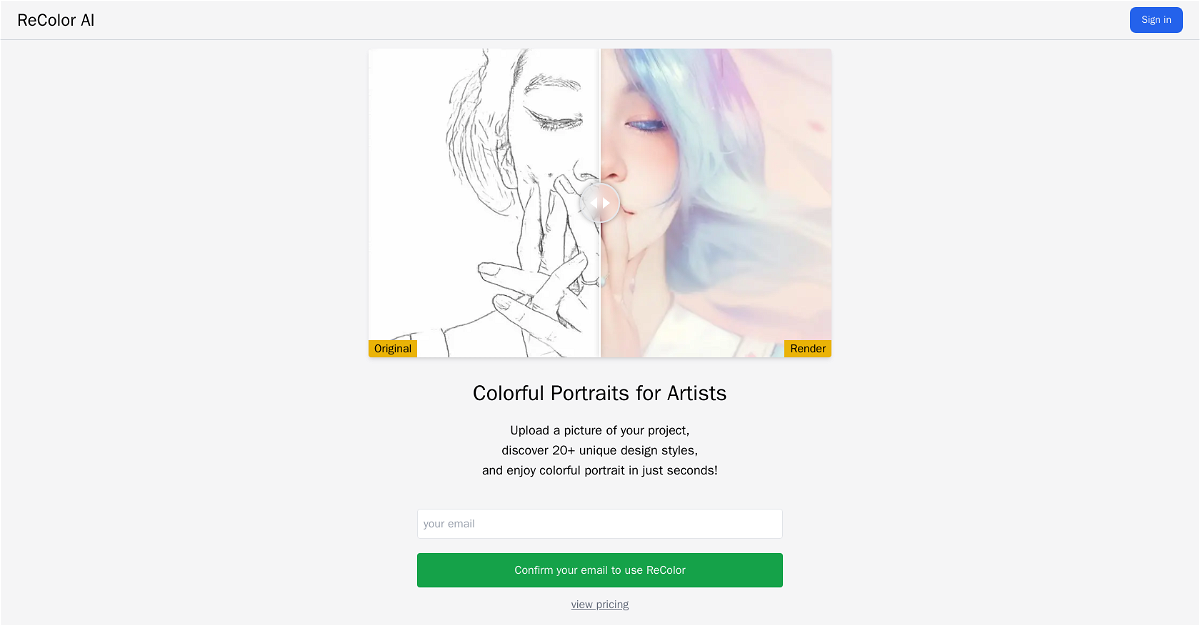This screenshot has width=1200, height=626.
Task: Click the blue eye in the colored render
Action: click(646, 126)
